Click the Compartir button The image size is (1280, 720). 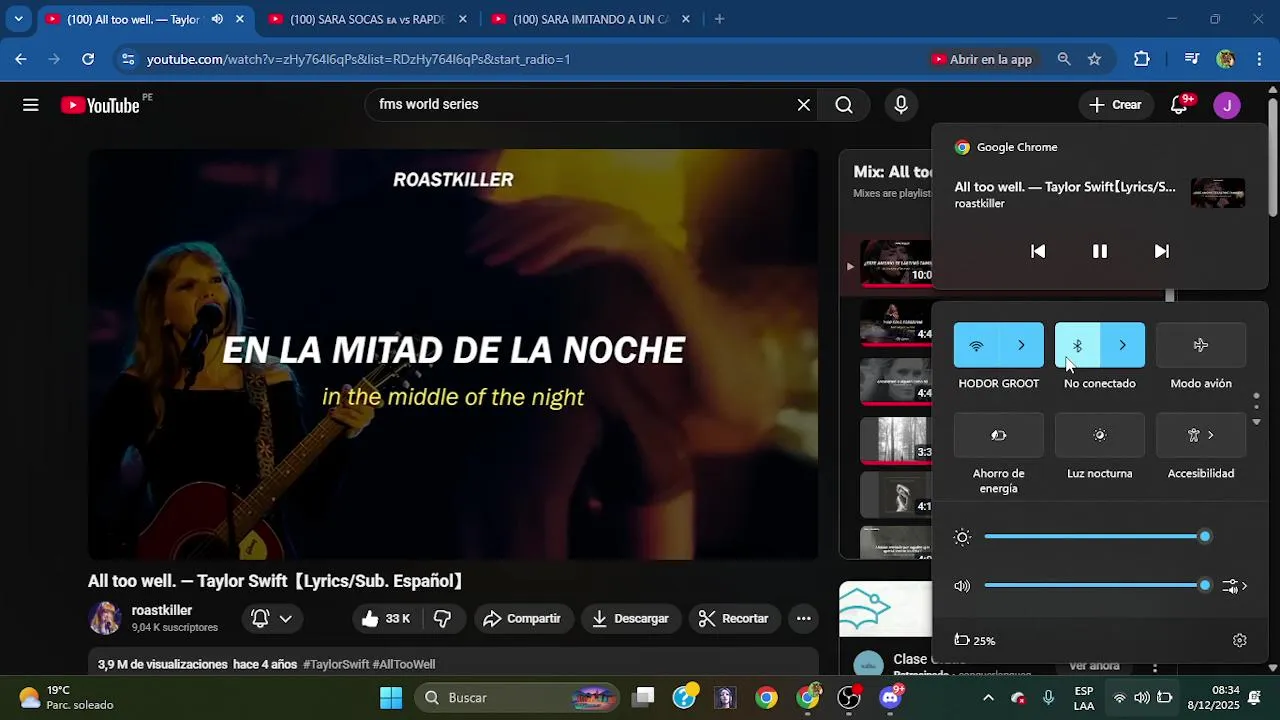pos(522,619)
